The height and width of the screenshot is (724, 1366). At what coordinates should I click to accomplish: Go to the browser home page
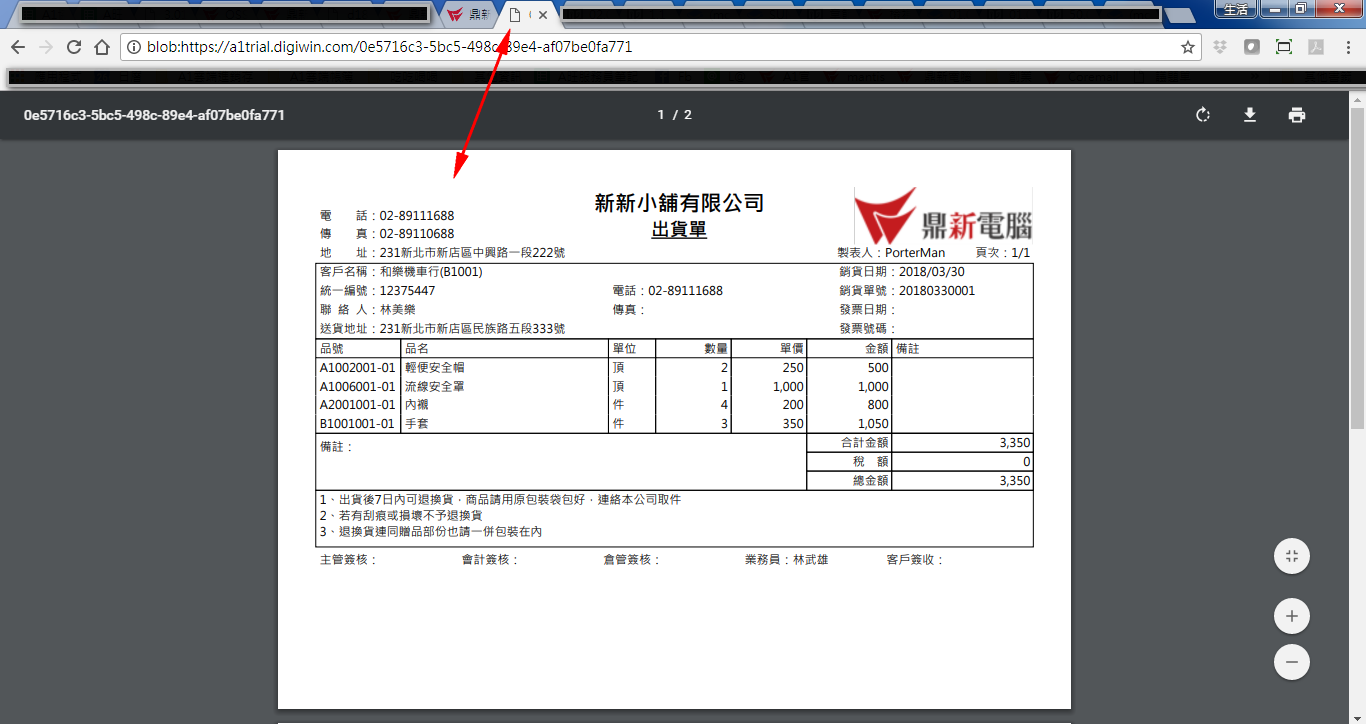click(102, 47)
